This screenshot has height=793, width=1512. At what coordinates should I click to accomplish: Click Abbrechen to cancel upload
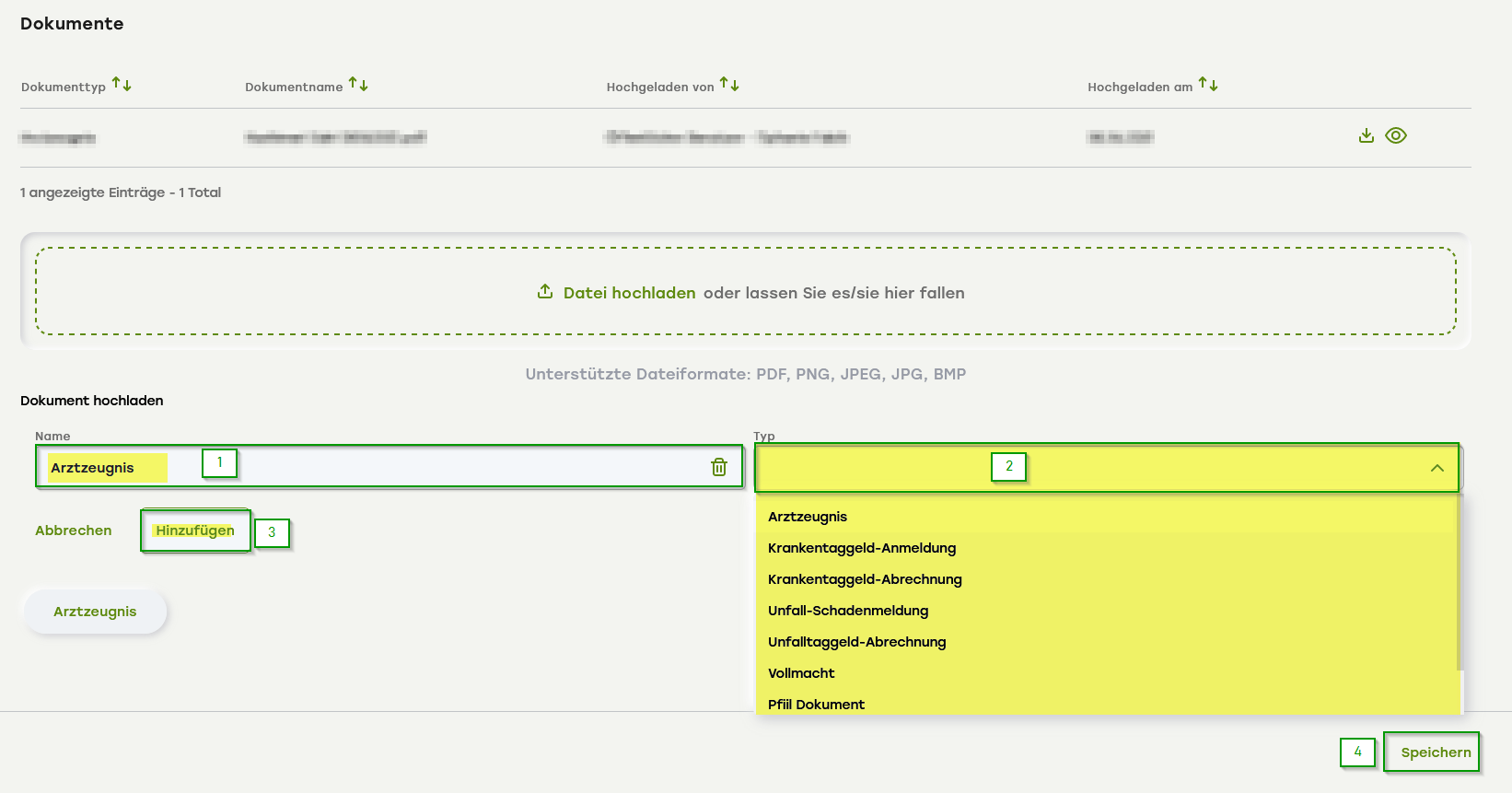[74, 531]
